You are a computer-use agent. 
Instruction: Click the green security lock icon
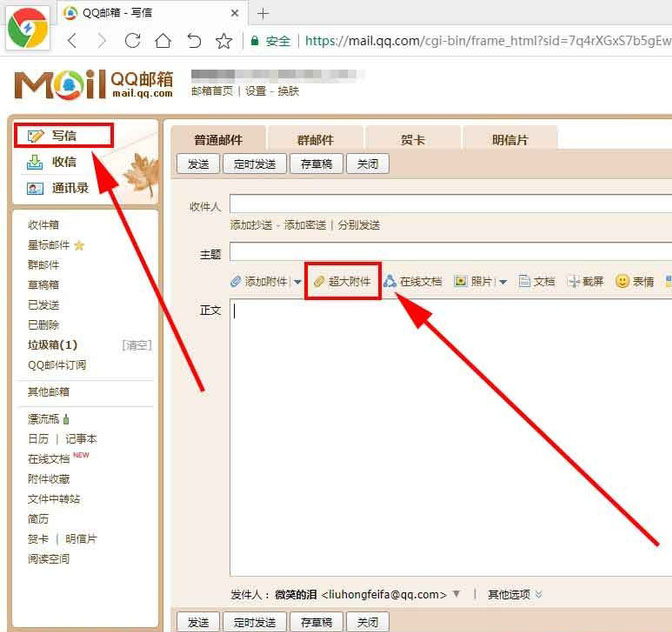[255, 41]
